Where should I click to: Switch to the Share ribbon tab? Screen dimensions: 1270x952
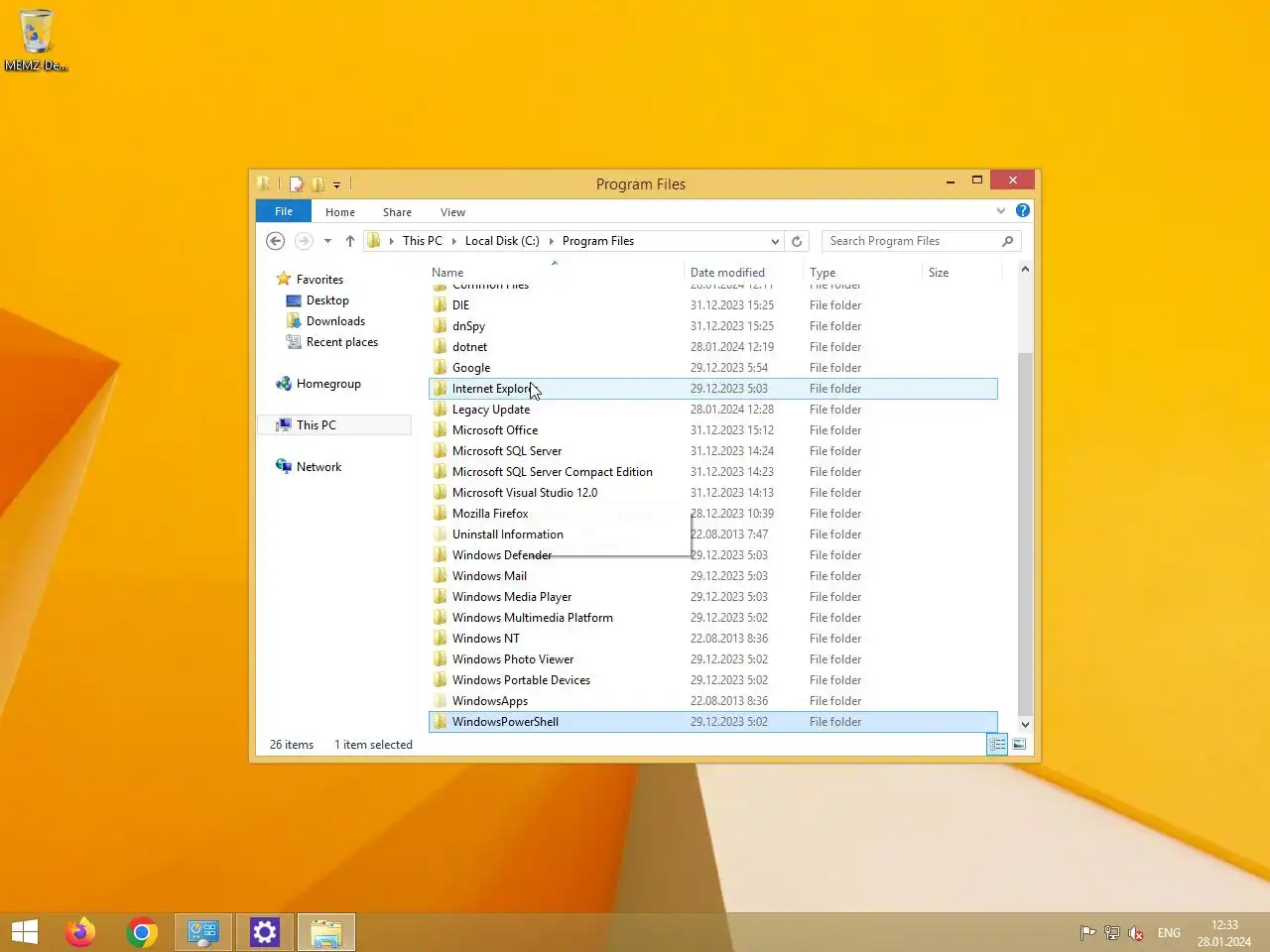pyautogui.click(x=397, y=212)
